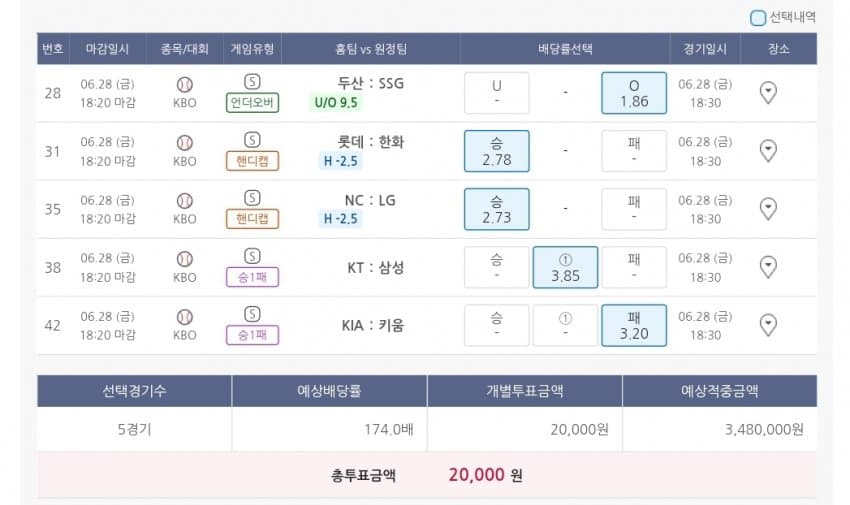Click the 승 option for KT : 삼성

click(496, 267)
